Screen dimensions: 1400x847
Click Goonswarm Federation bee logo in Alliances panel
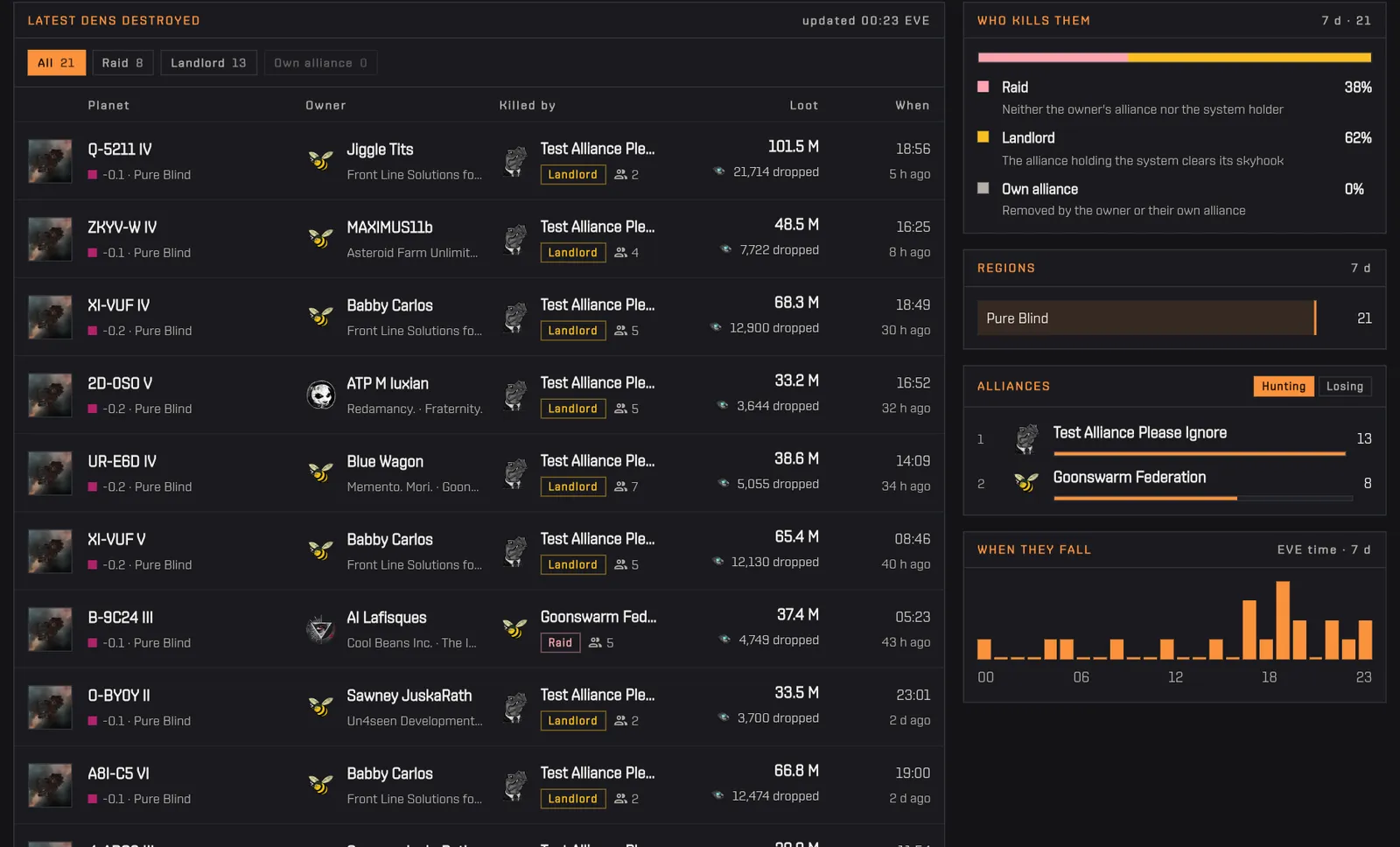[x=1026, y=483]
